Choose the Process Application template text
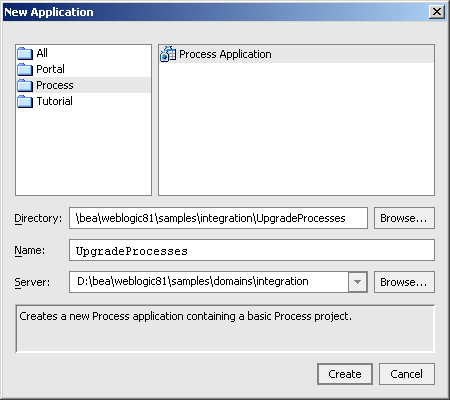Viewport: 450px width, 400px height. point(225,54)
